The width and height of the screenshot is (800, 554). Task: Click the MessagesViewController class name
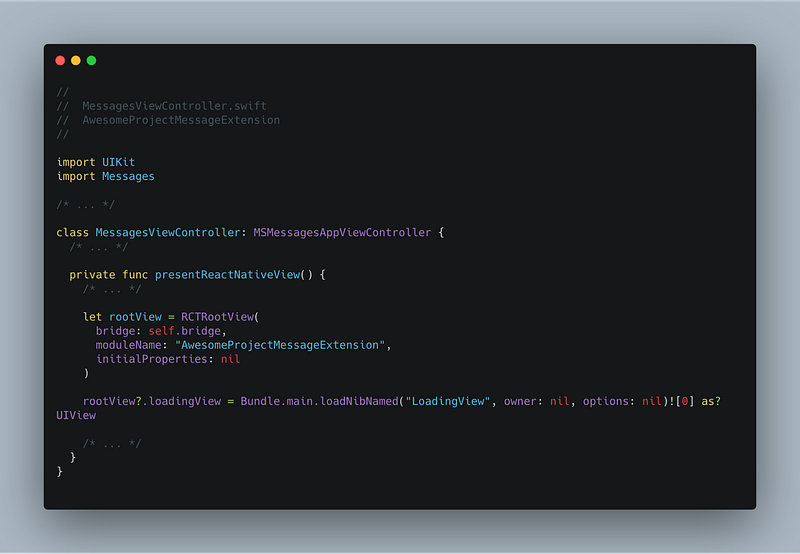167,233
